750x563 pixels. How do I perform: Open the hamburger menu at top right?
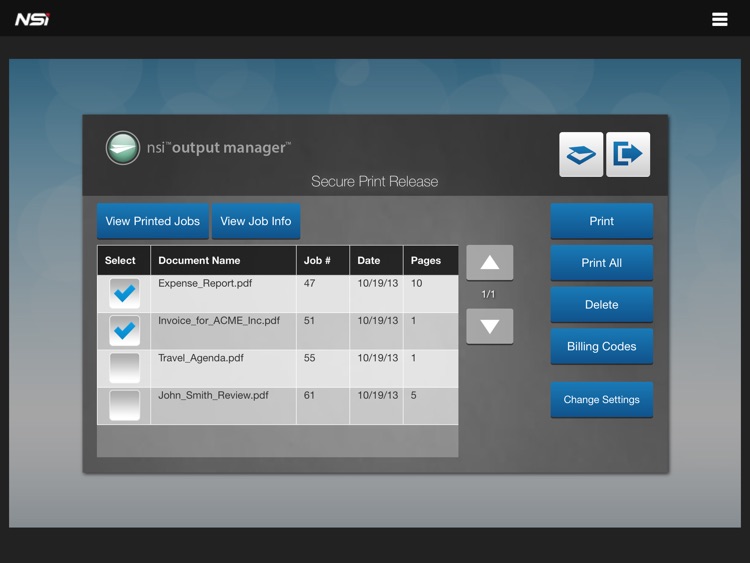(719, 19)
